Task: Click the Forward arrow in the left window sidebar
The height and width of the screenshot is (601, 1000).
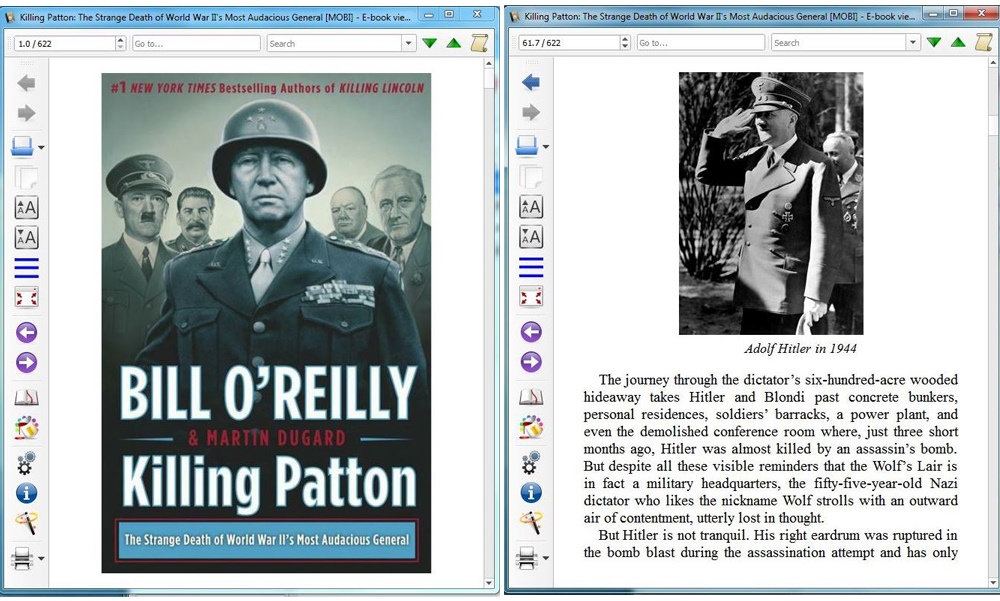Action: tap(26, 114)
